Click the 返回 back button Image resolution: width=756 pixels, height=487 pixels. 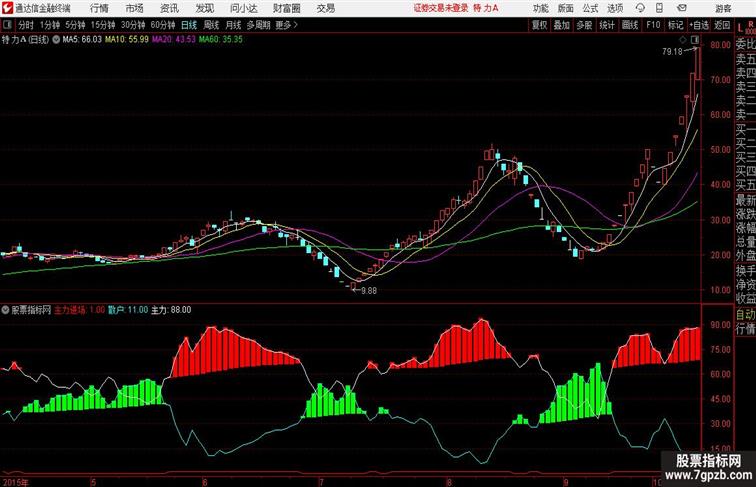[x=722, y=25]
